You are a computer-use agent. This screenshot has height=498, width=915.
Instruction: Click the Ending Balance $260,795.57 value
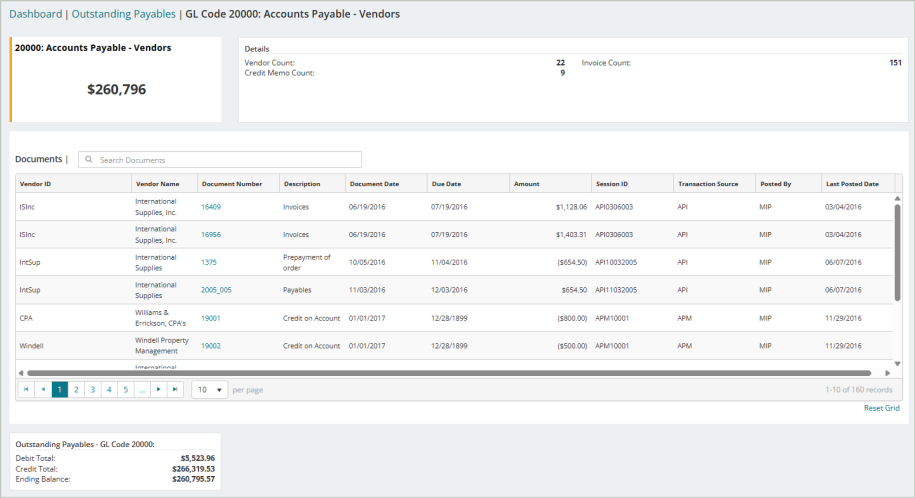[193, 479]
